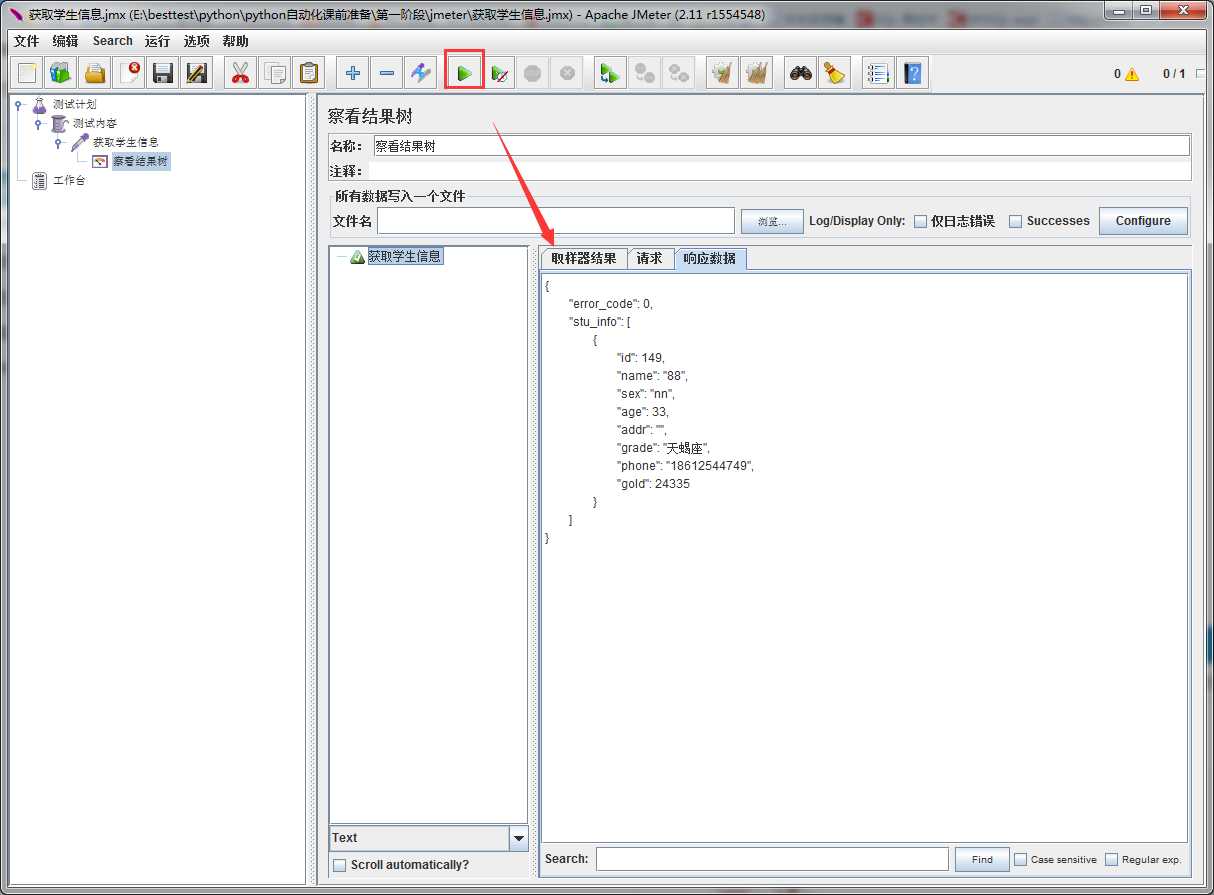Select 测试计划 node in left tree
This screenshot has height=895, width=1214.
click(74, 105)
